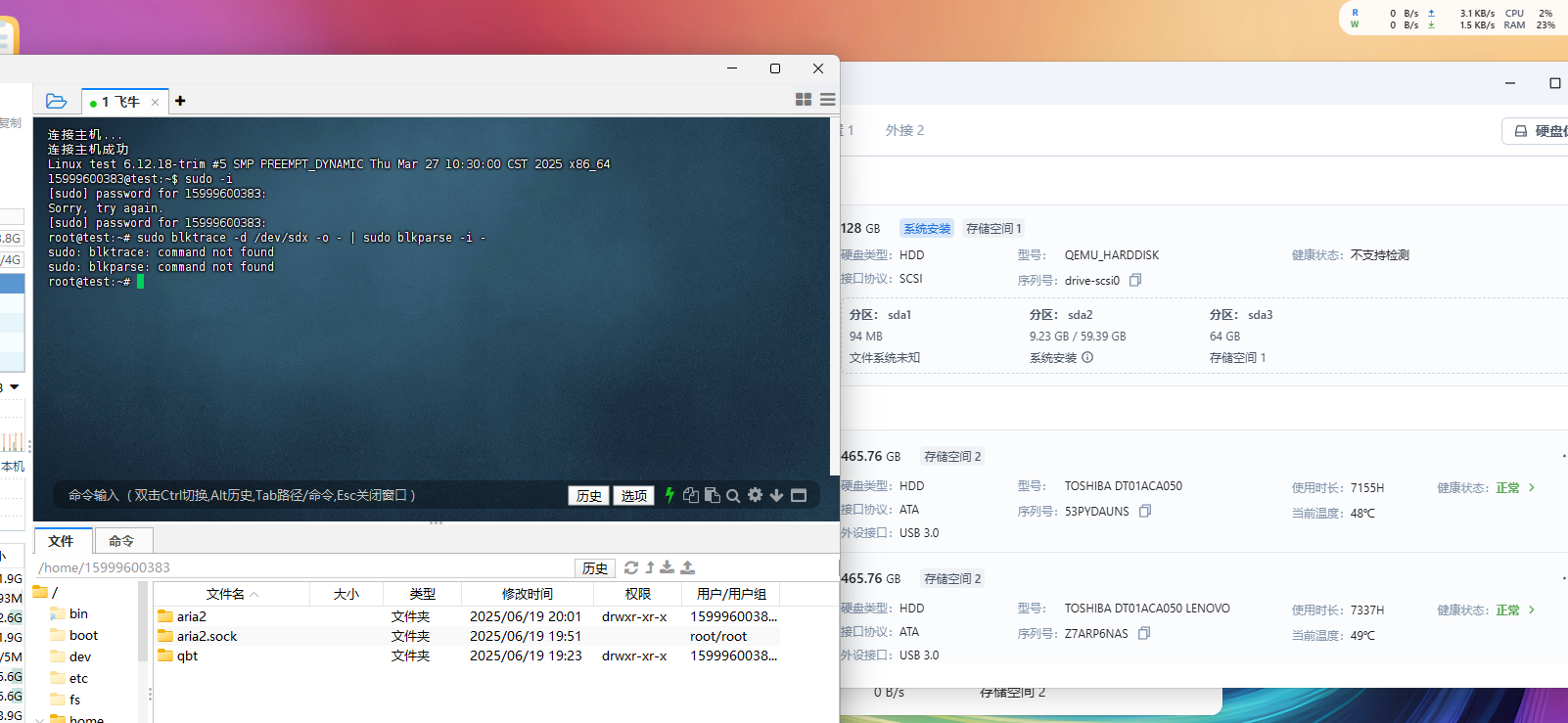Open the 外接 2 tab in disk window

[x=904, y=130]
